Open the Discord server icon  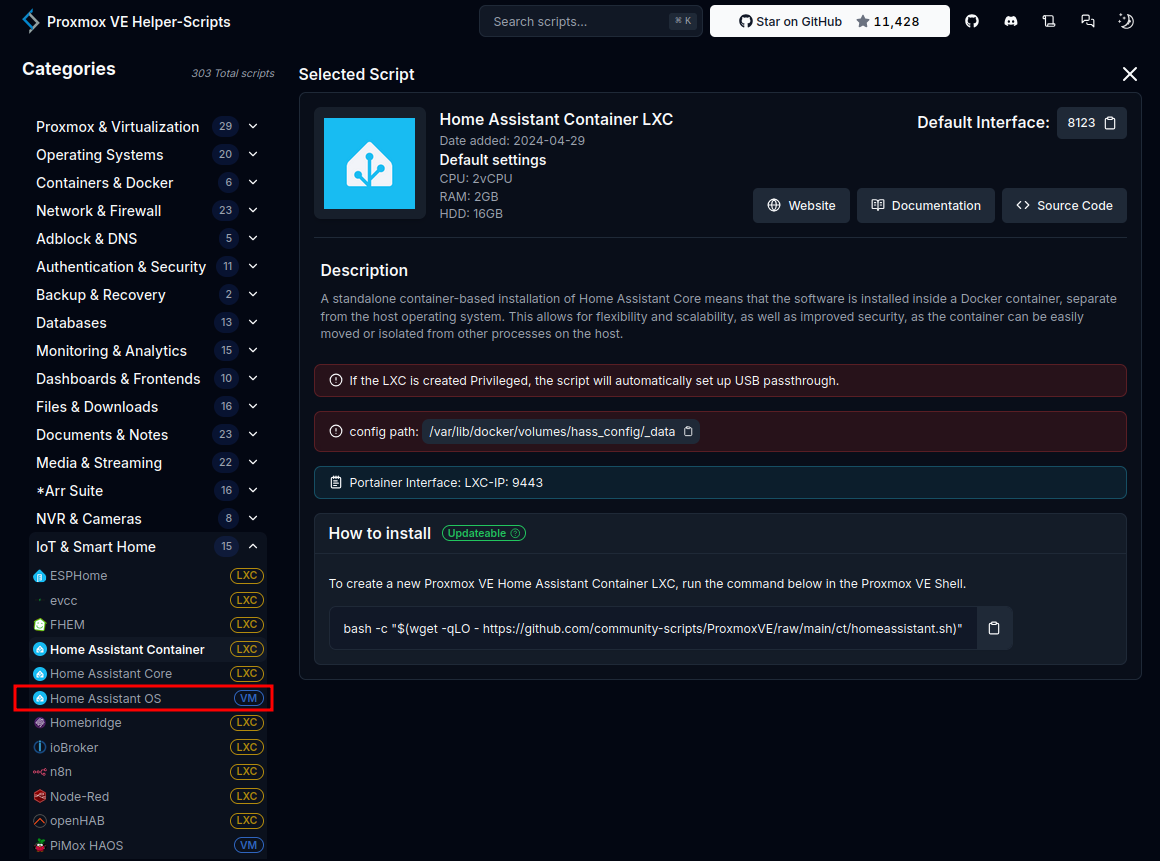[x=1011, y=21]
